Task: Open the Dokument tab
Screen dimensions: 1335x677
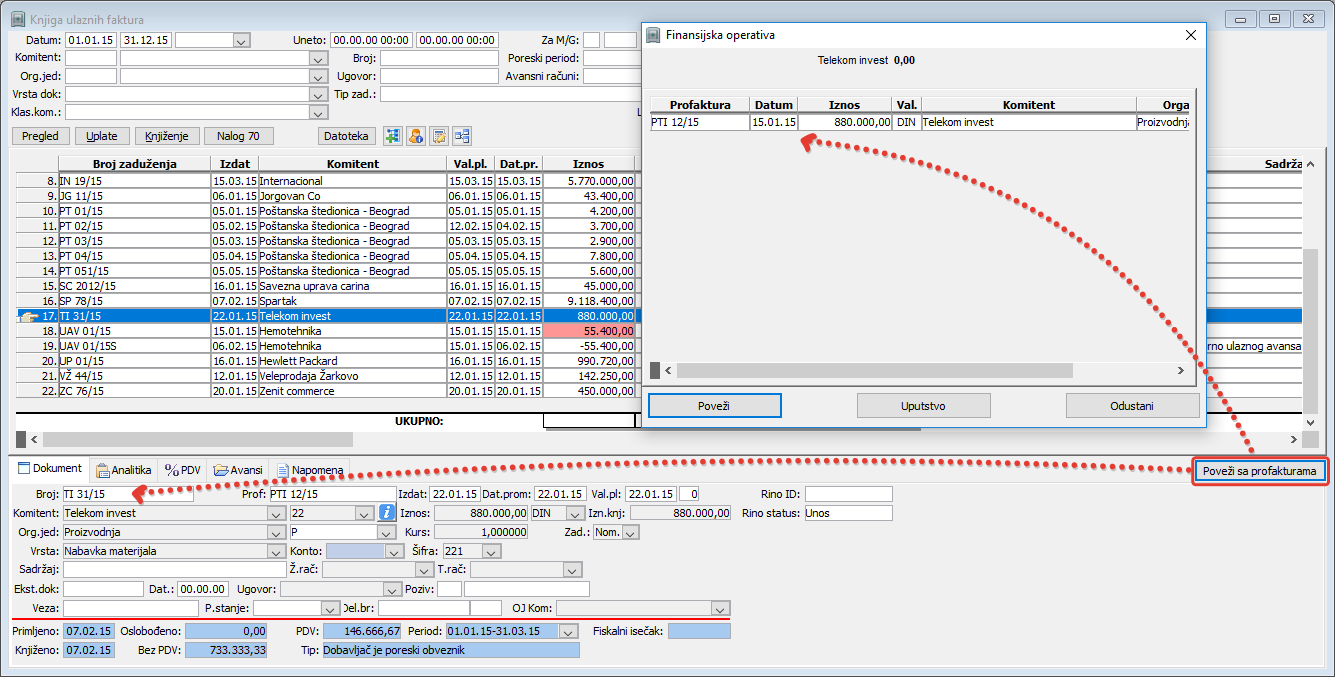Action: [x=50, y=469]
